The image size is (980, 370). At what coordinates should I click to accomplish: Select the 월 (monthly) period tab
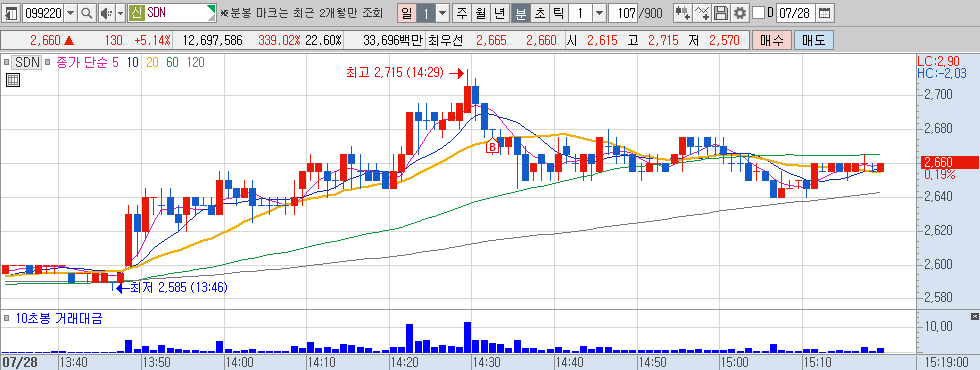pyautogui.click(x=481, y=12)
